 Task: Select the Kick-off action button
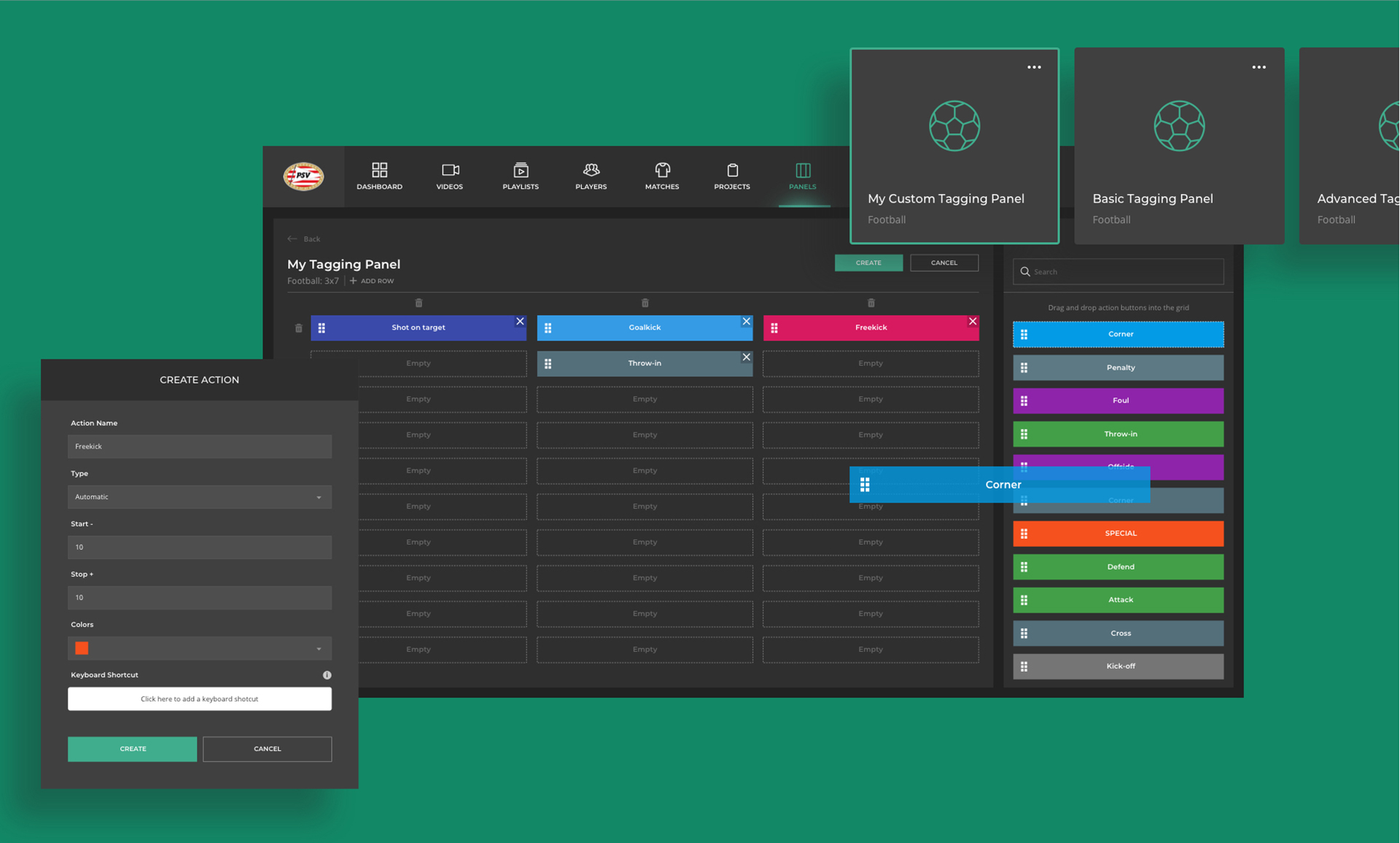1118,666
